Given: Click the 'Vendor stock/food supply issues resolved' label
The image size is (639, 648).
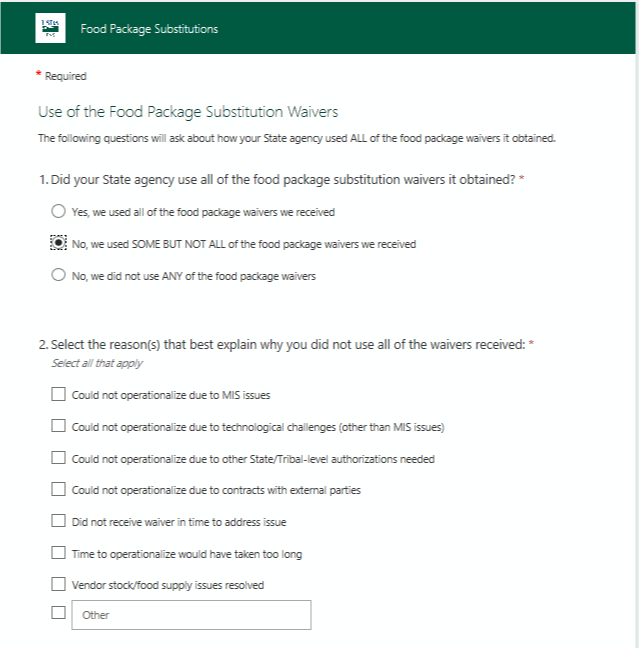Looking at the screenshot, I should pyautogui.click(x=168, y=585).
